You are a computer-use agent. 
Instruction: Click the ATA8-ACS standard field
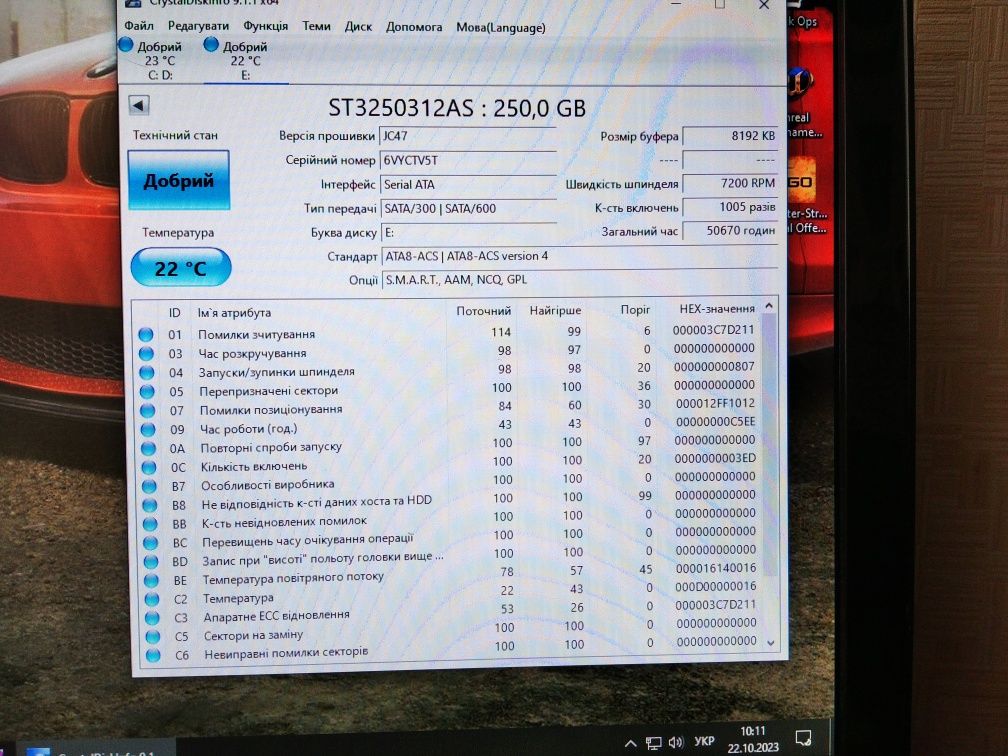click(x=579, y=256)
